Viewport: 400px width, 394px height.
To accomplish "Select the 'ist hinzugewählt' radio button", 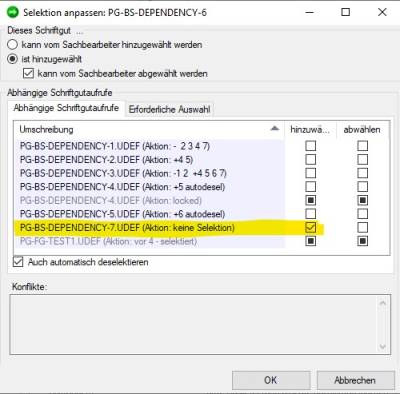I will click(12, 59).
